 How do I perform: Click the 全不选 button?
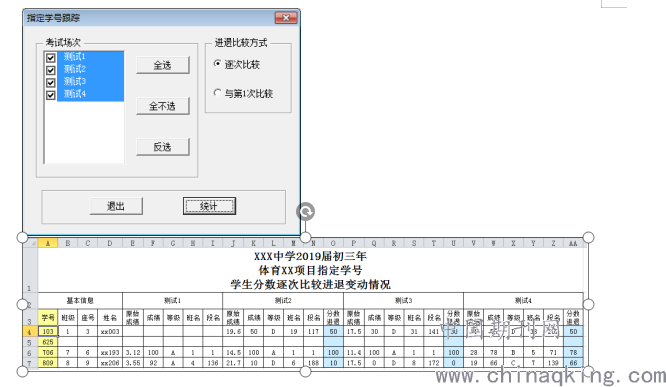[163, 106]
